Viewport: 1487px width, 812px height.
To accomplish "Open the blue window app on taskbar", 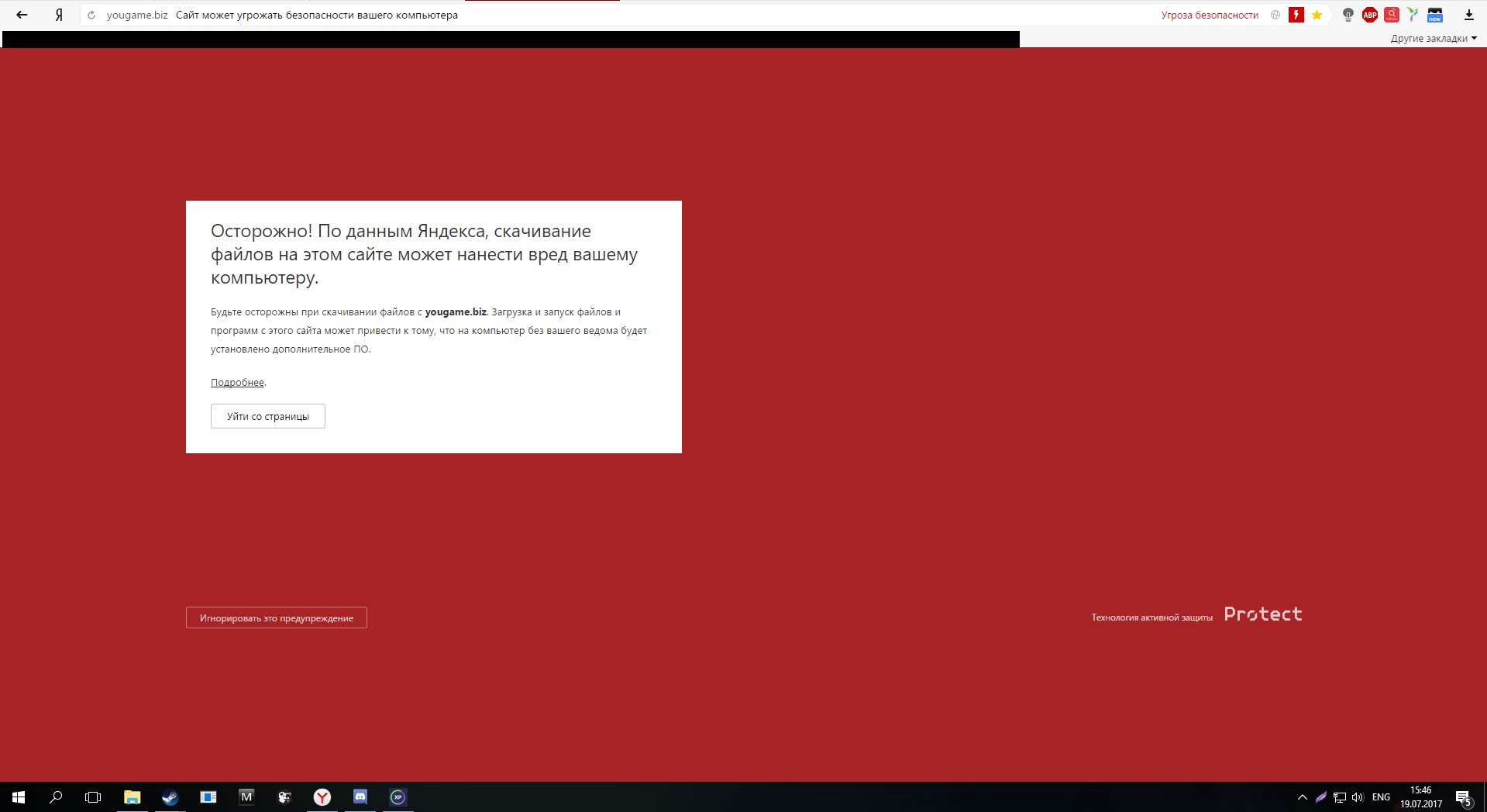I will click(208, 797).
